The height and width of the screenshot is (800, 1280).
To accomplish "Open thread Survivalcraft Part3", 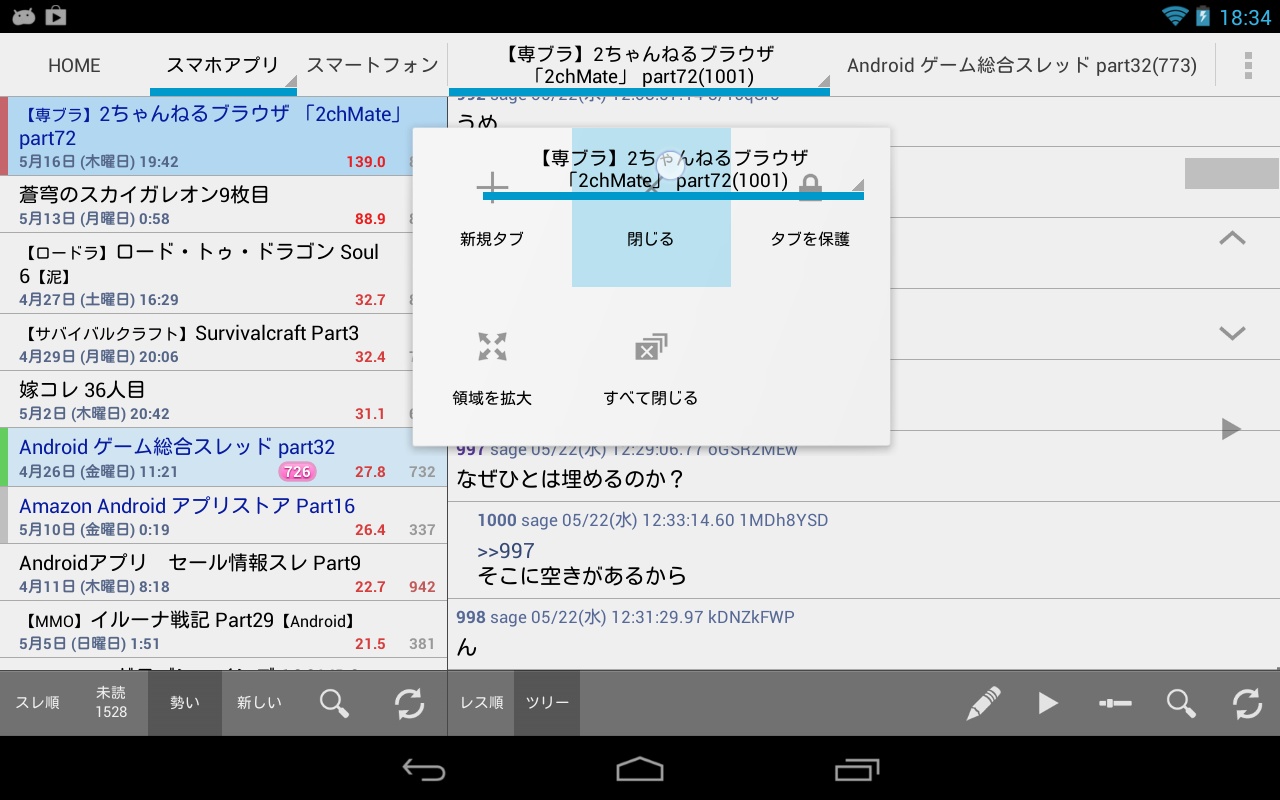I will tap(223, 342).
